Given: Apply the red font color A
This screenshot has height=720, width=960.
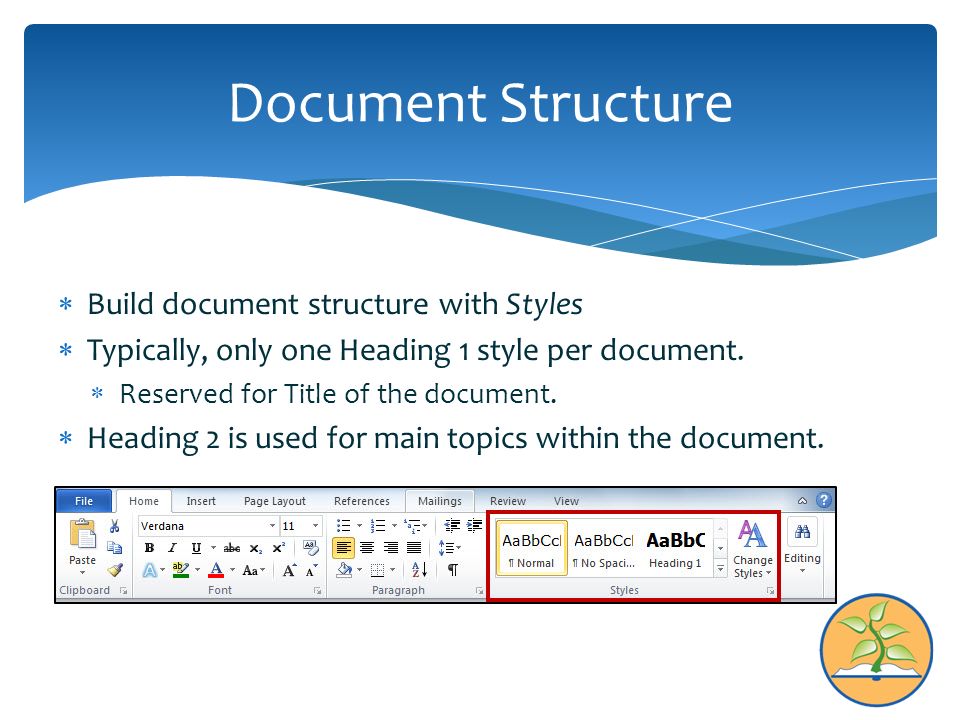Looking at the screenshot, I should pyautogui.click(x=216, y=571).
